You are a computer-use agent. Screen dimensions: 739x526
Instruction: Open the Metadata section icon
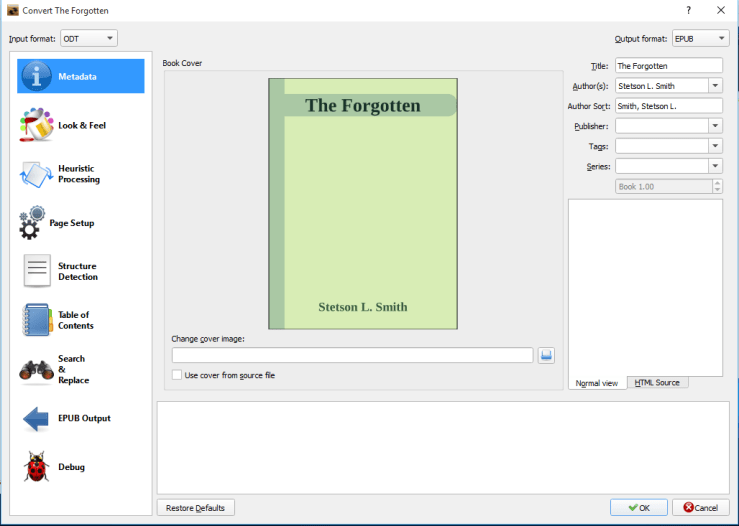click(36, 76)
